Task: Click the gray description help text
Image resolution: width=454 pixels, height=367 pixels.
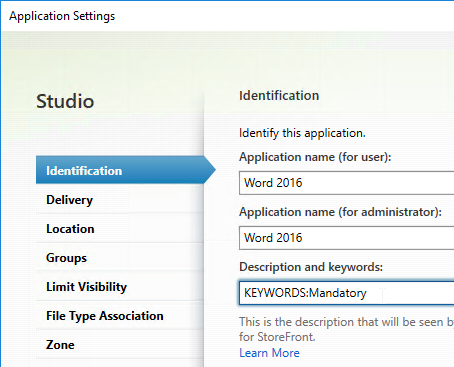Action: [347, 329]
